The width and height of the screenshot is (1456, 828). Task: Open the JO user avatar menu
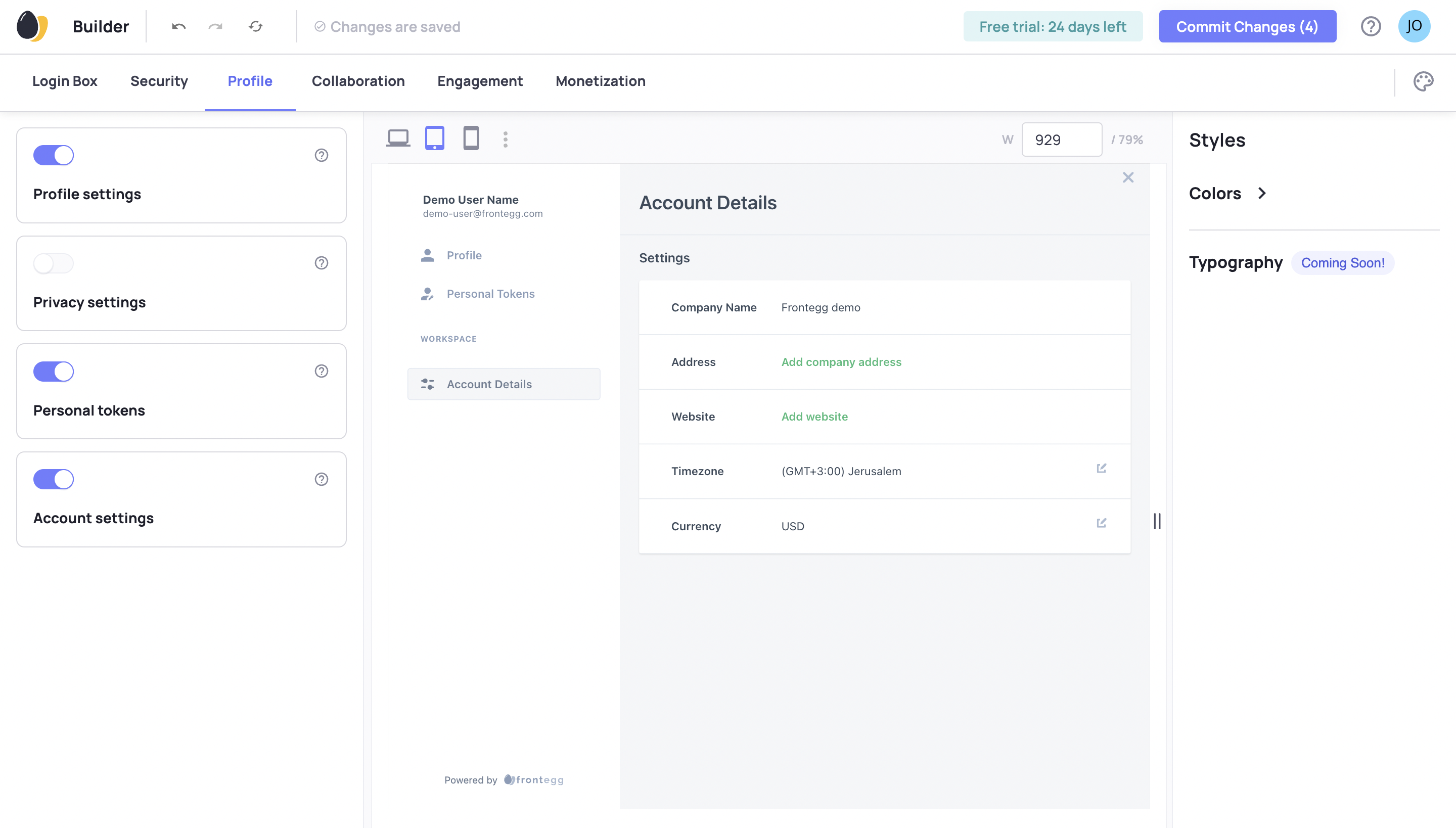[1414, 27]
